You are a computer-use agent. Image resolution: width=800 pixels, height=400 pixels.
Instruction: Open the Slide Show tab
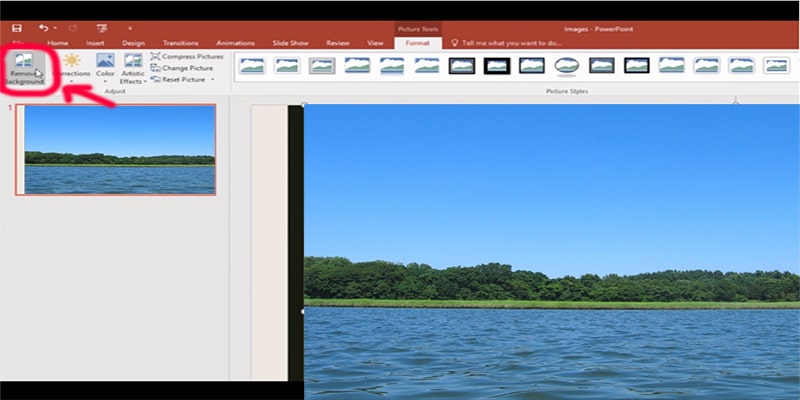(290, 43)
